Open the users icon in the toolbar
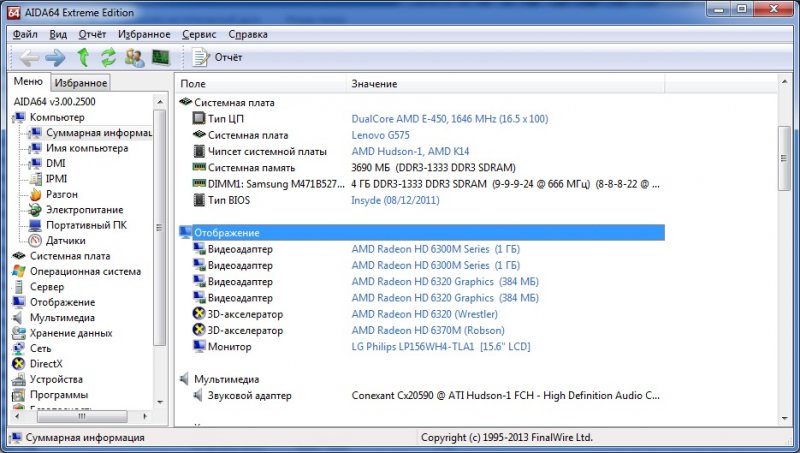Screen dimensions: 800x453 (134, 57)
